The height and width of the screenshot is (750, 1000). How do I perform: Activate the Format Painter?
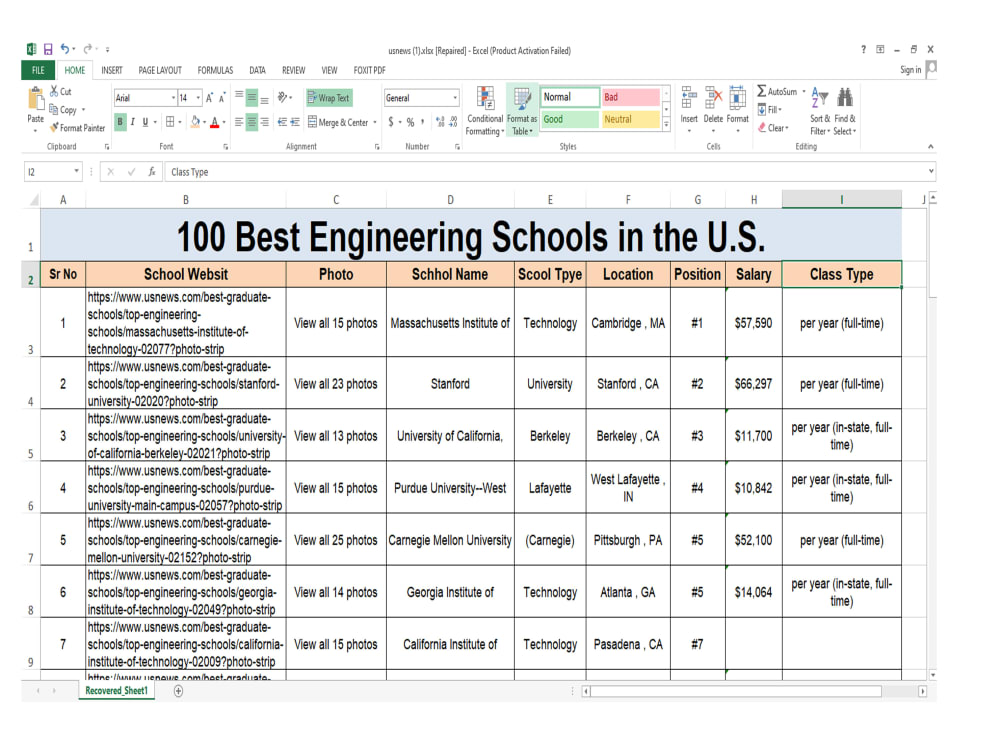77,128
